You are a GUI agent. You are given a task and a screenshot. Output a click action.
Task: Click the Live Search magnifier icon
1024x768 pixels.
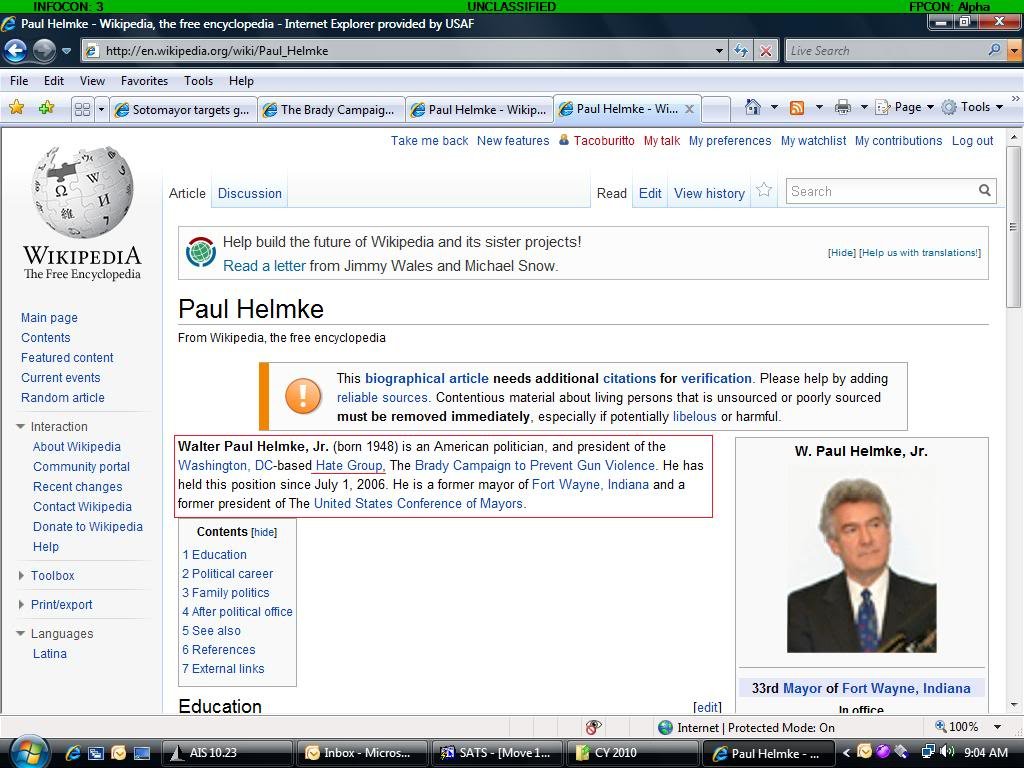995,50
